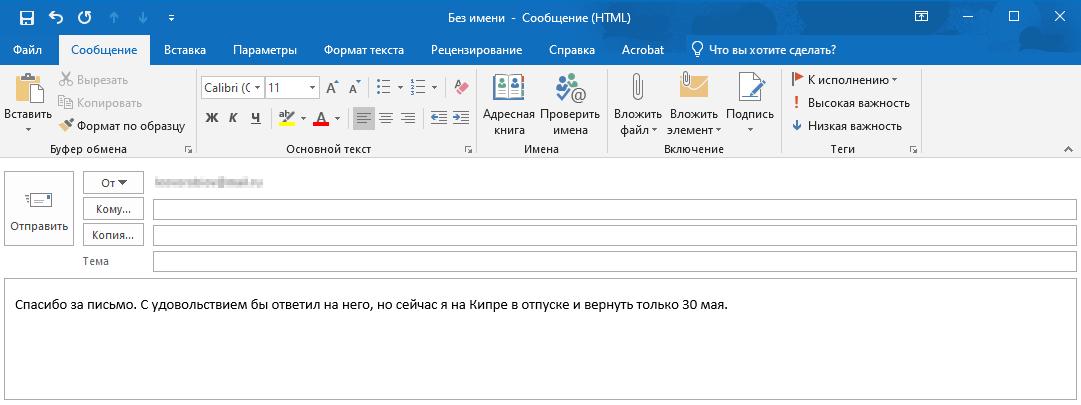
Task: Decrease font size with small A icon
Action: (x=354, y=88)
